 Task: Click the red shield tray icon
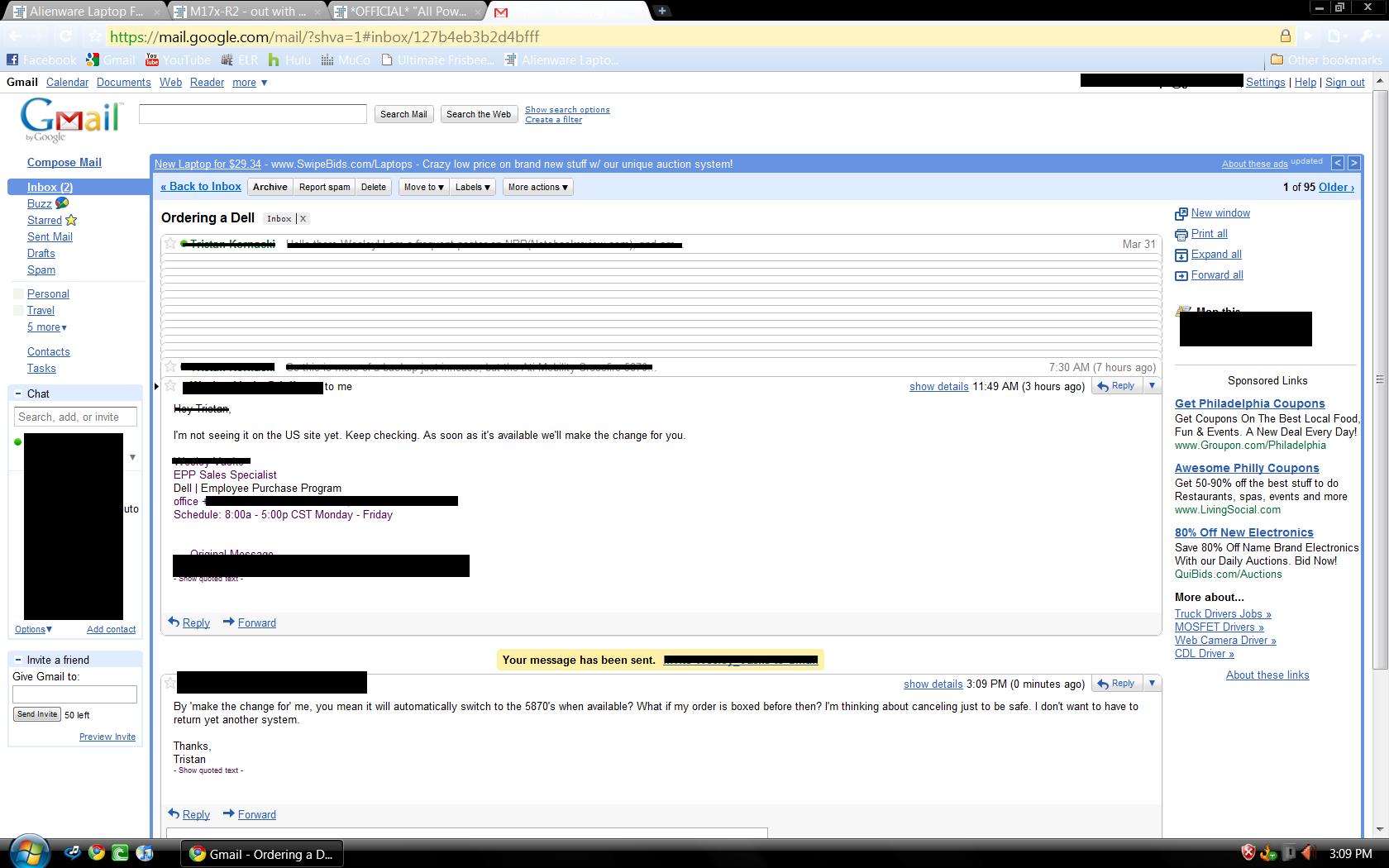click(1248, 853)
